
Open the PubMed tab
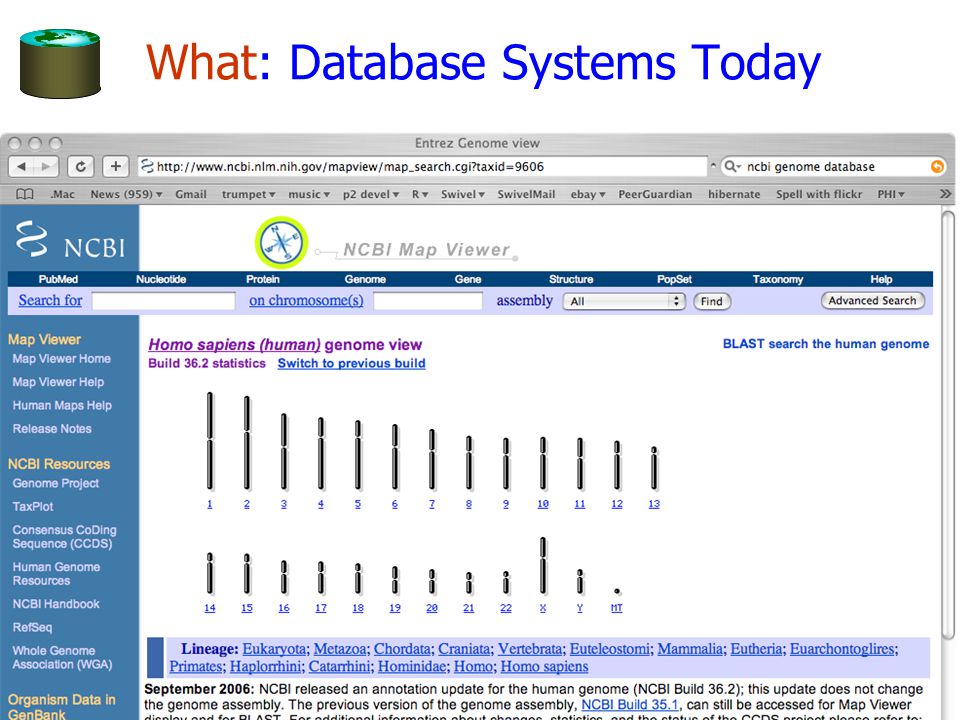[x=58, y=279]
